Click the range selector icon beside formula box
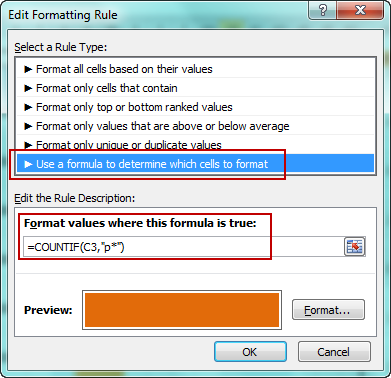 354,247
